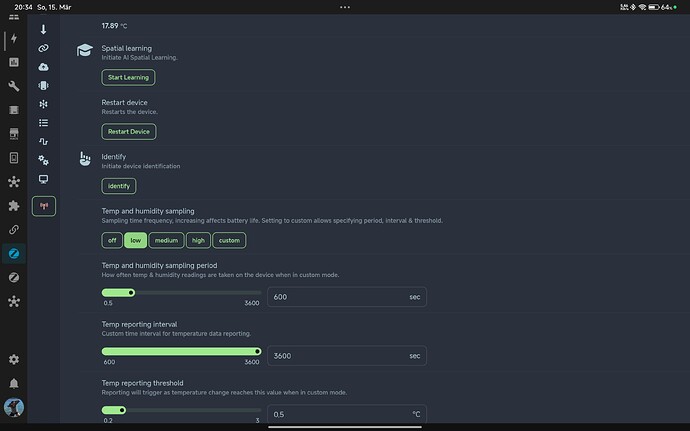Open the double-gears settings icon in device menu

(x=44, y=160)
